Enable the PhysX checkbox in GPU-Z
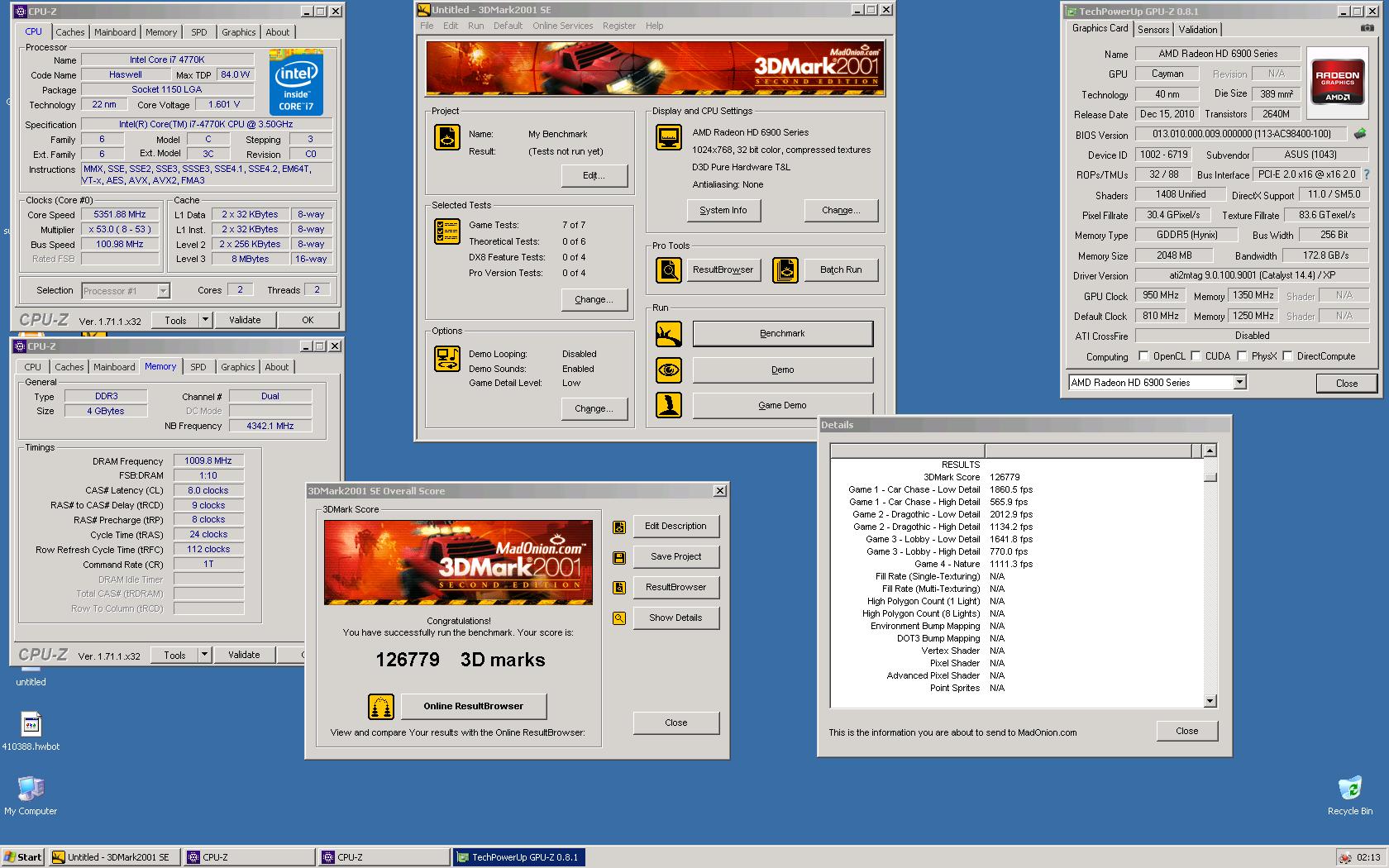Image resolution: width=1389 pixels, height=868 pixels. (1242, 356)
